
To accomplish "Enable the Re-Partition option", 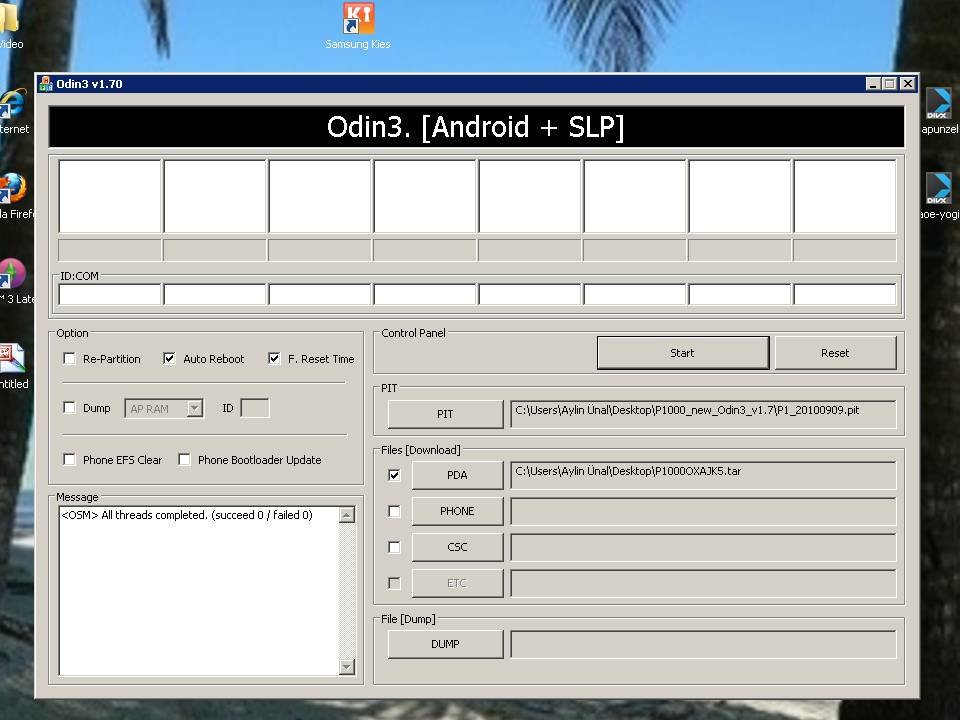I will 69,359.
